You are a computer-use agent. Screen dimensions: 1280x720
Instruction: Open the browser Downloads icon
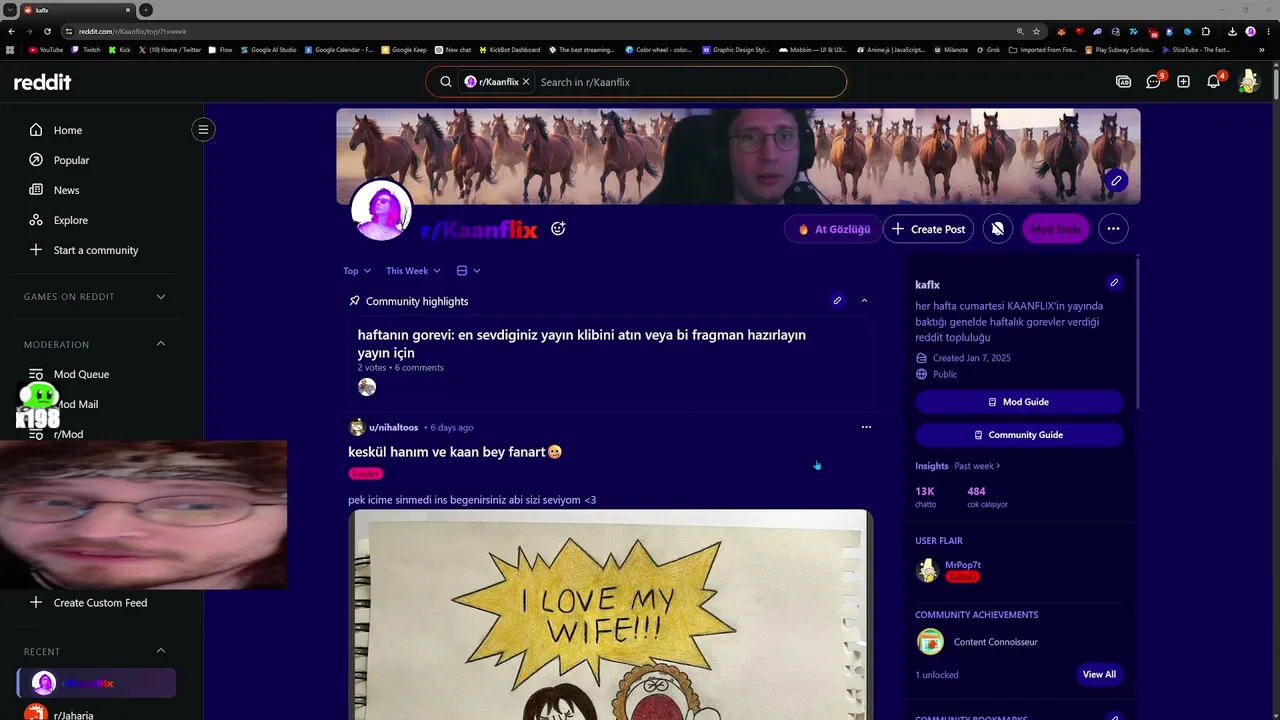tap(1232, 31)
